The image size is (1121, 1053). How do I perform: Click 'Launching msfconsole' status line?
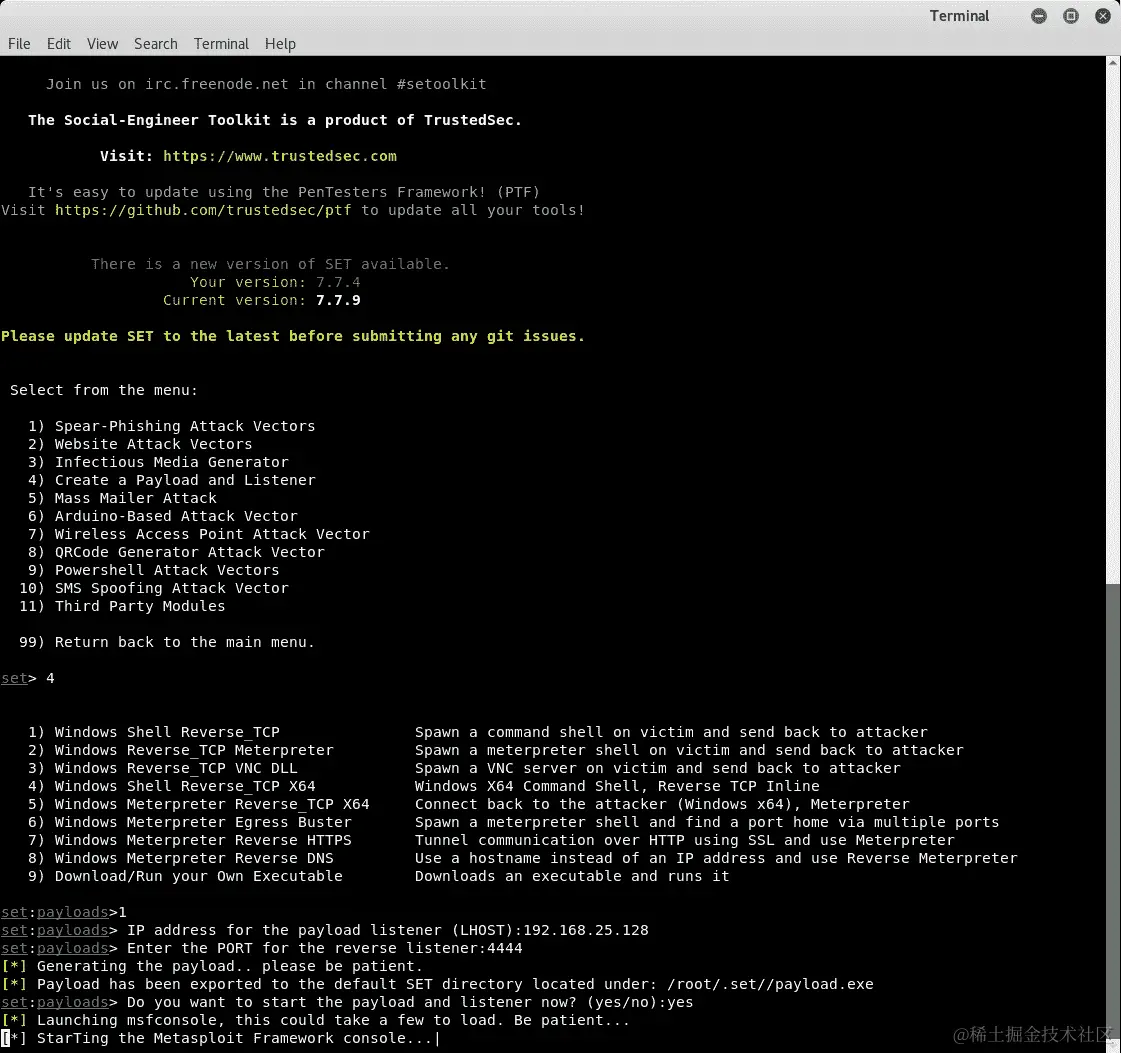[x=315, y=1020]
